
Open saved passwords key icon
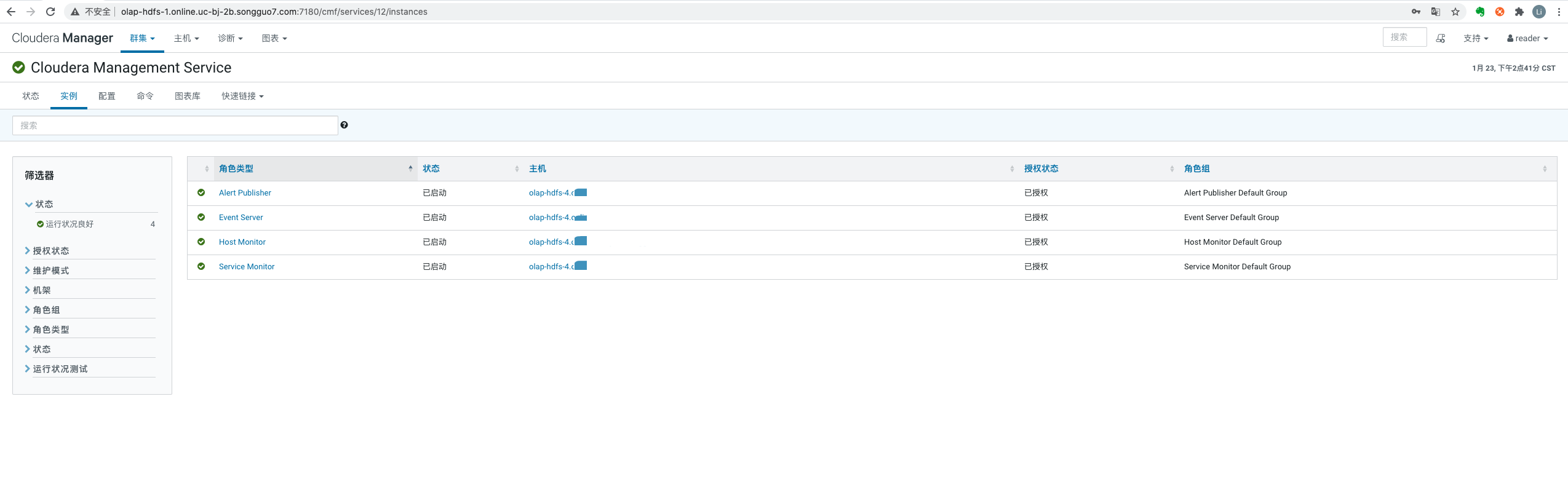pos(1416,12)
